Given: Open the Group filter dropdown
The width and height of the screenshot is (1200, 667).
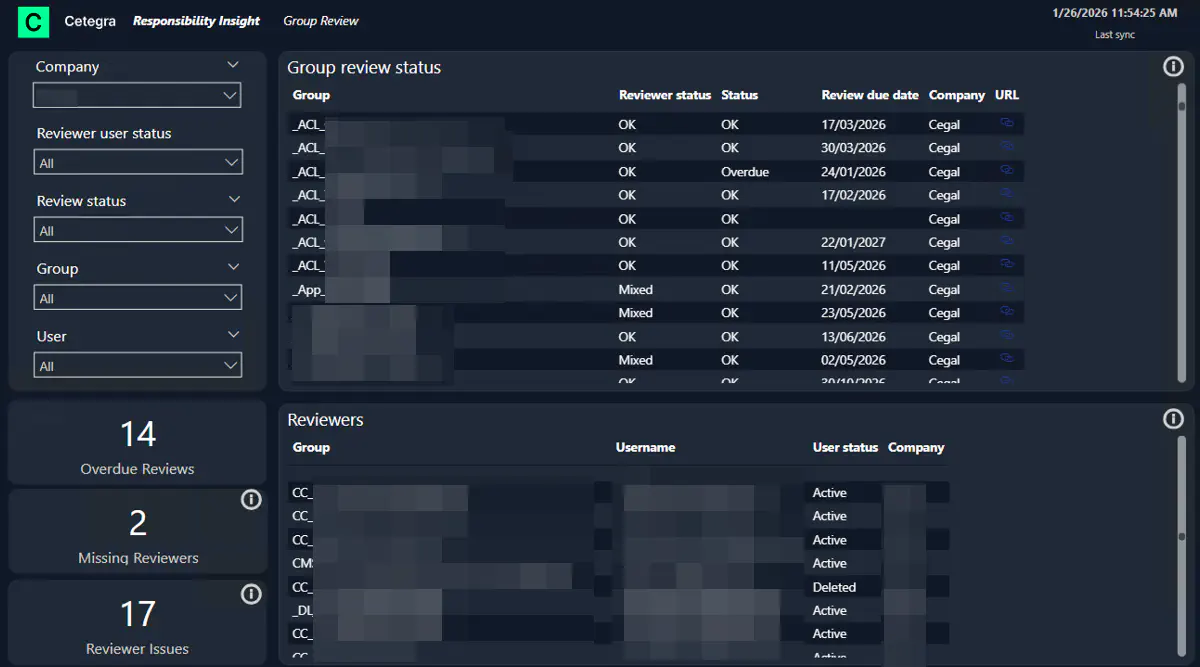Looking at the screenshot, I should point(138,298).
